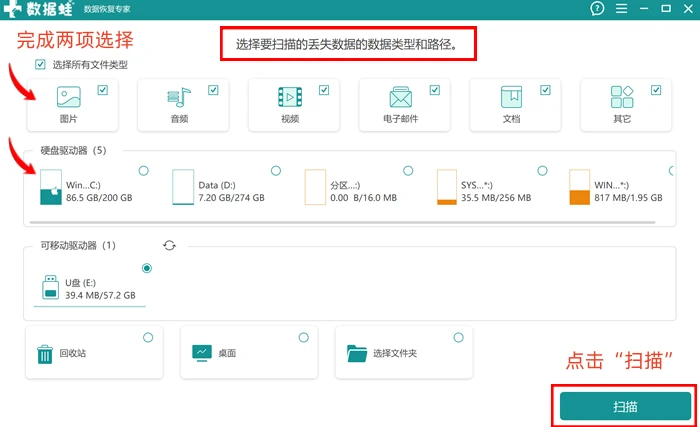Choose the 电子邮件 envelope icon
Image resolution: width=700 pixels, height=427 pixels.
(400, 97)
